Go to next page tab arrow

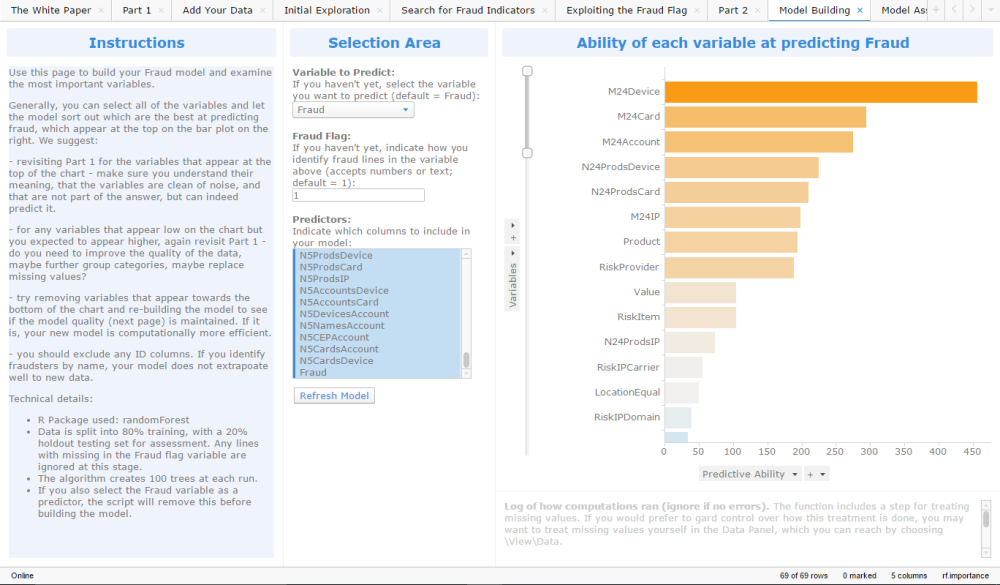tap(971, 10)
